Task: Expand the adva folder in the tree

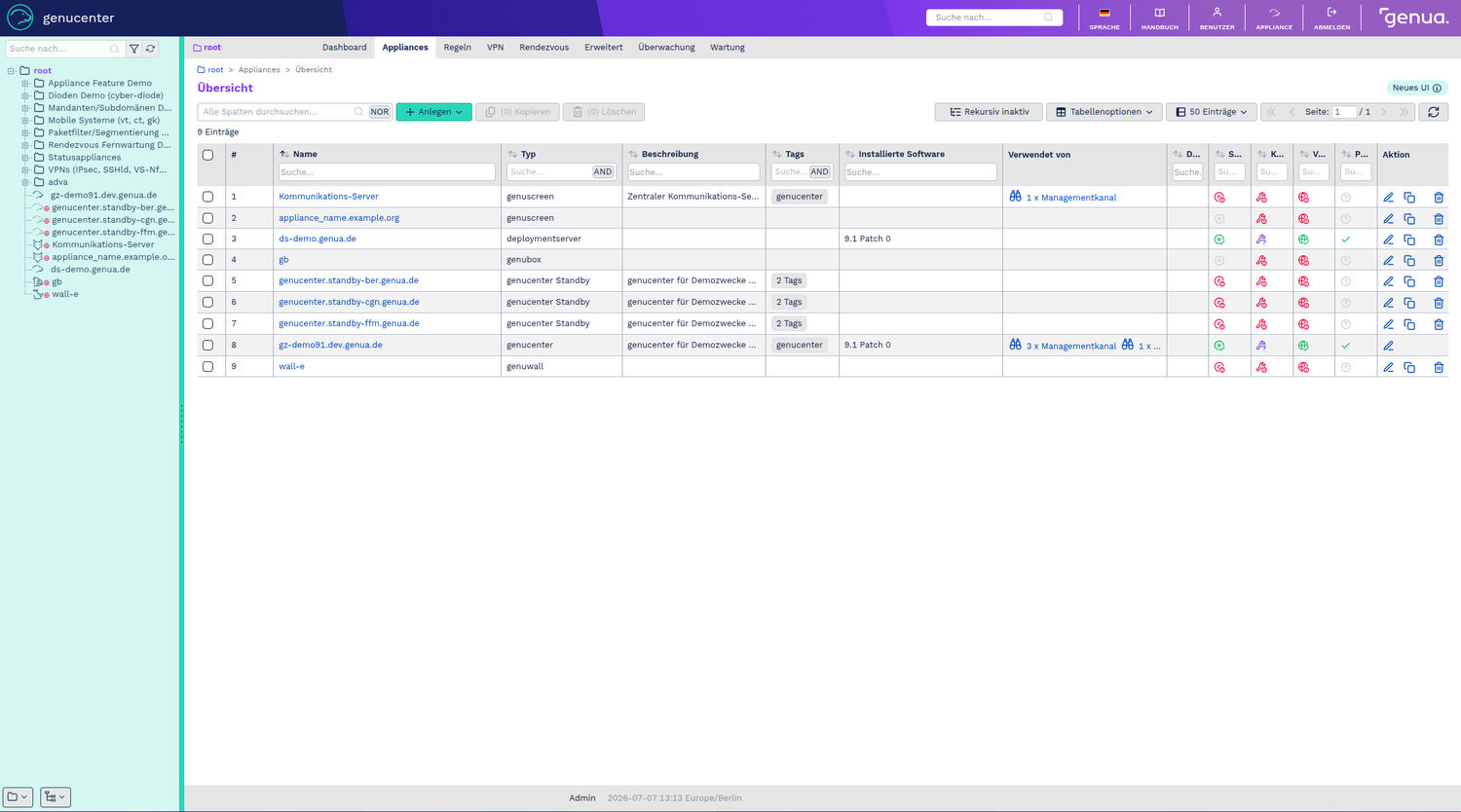Action: click(25, 182)
